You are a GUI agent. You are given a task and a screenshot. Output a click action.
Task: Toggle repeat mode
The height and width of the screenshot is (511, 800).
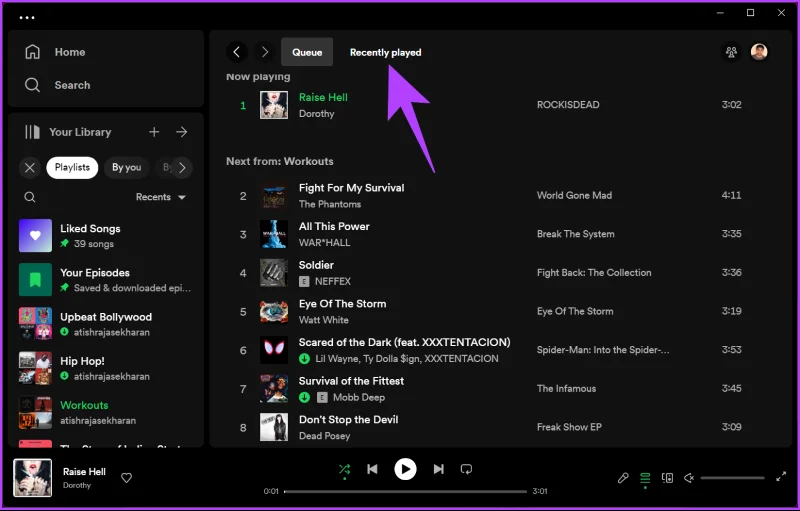point(466,469)
